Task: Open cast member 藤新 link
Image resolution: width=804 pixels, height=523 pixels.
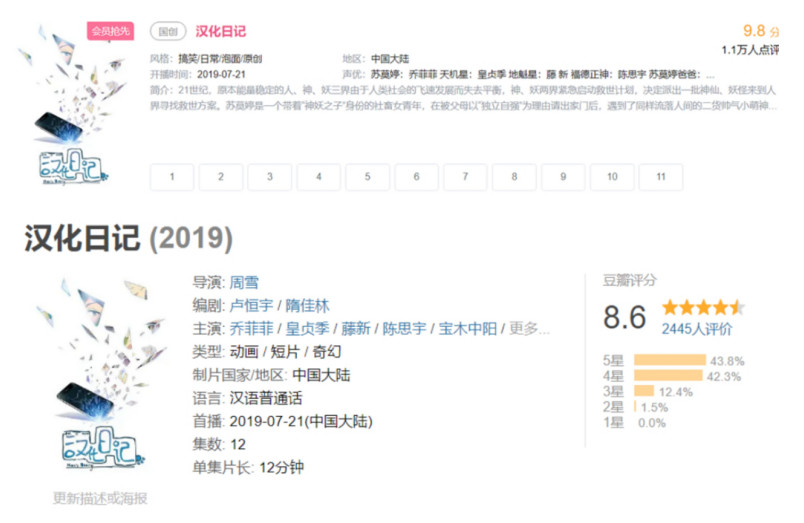Action: tap(355, 329)
